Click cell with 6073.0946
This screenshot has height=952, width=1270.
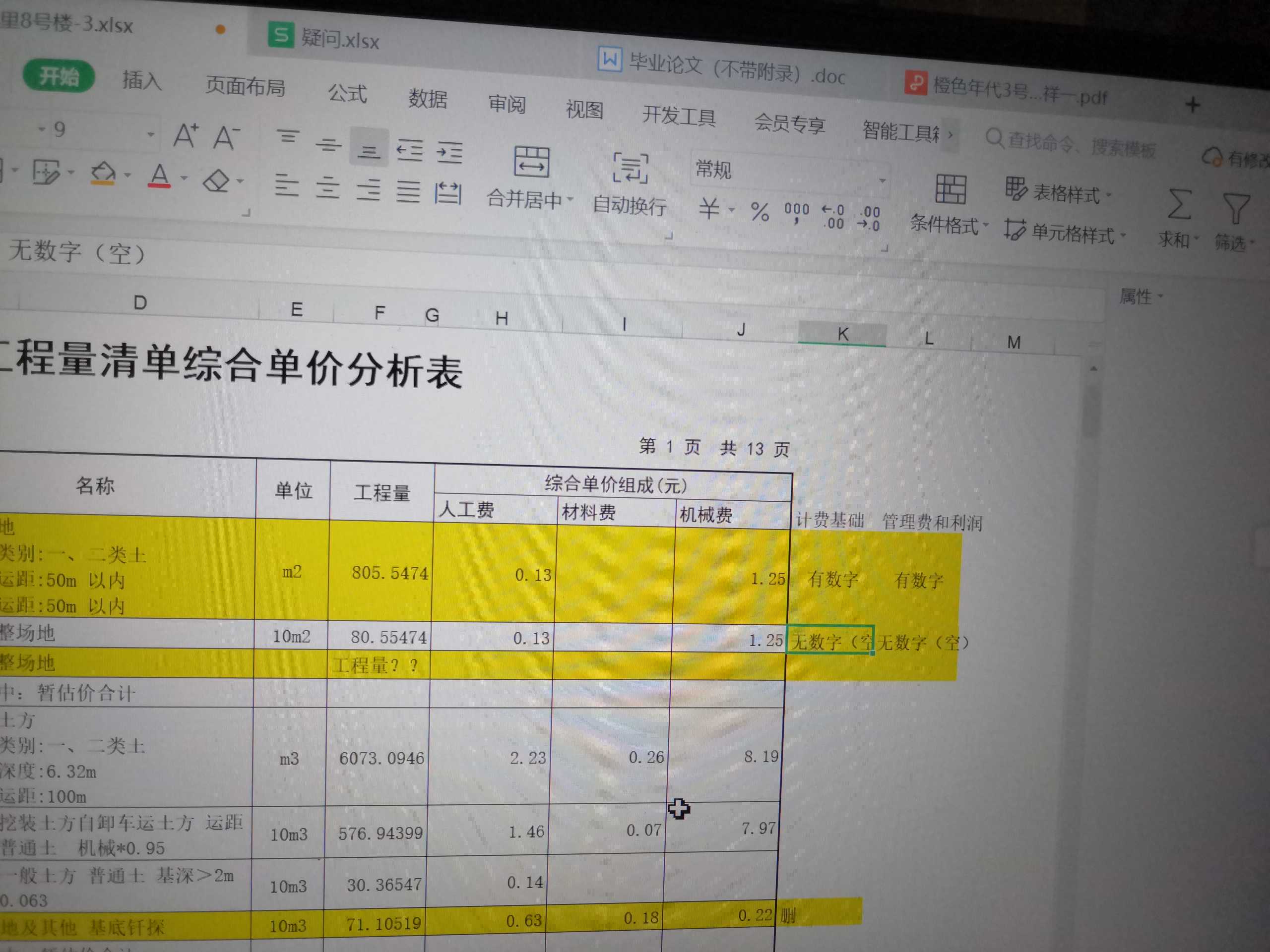coord(378,758)
